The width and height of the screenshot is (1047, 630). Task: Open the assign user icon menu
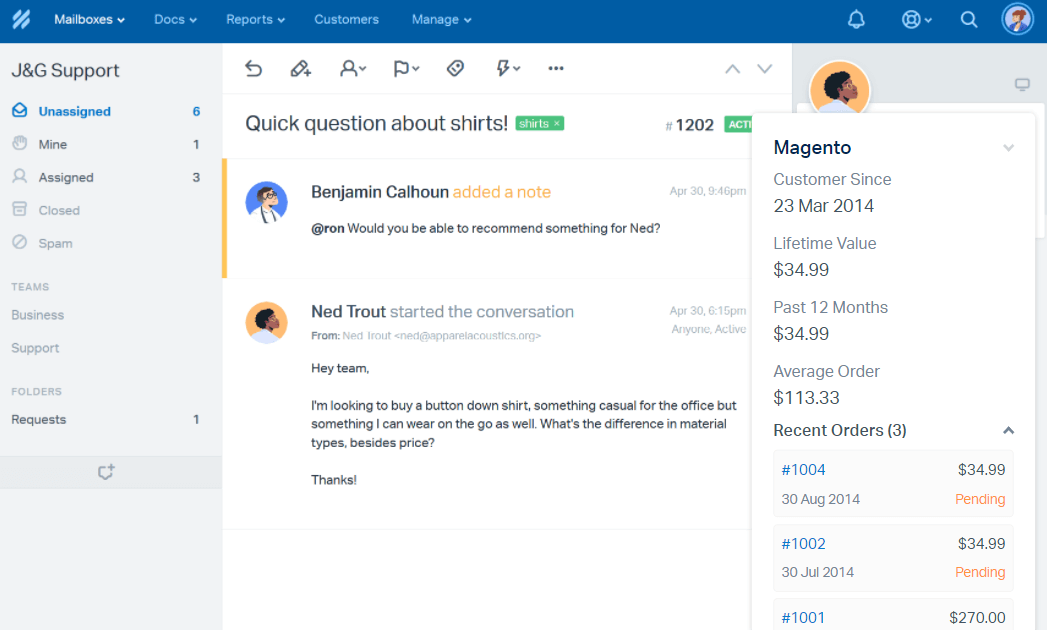click(x=352, y=68)
